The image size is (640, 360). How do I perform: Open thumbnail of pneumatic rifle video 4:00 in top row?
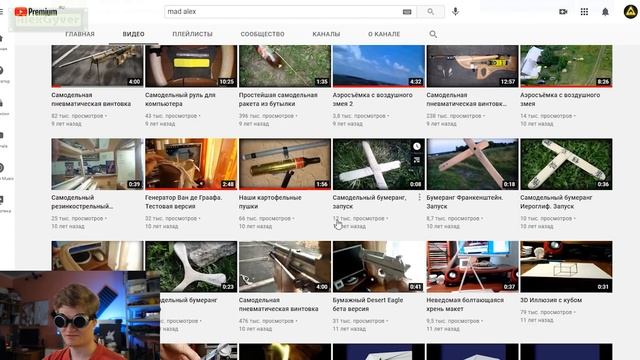(97, 66)
